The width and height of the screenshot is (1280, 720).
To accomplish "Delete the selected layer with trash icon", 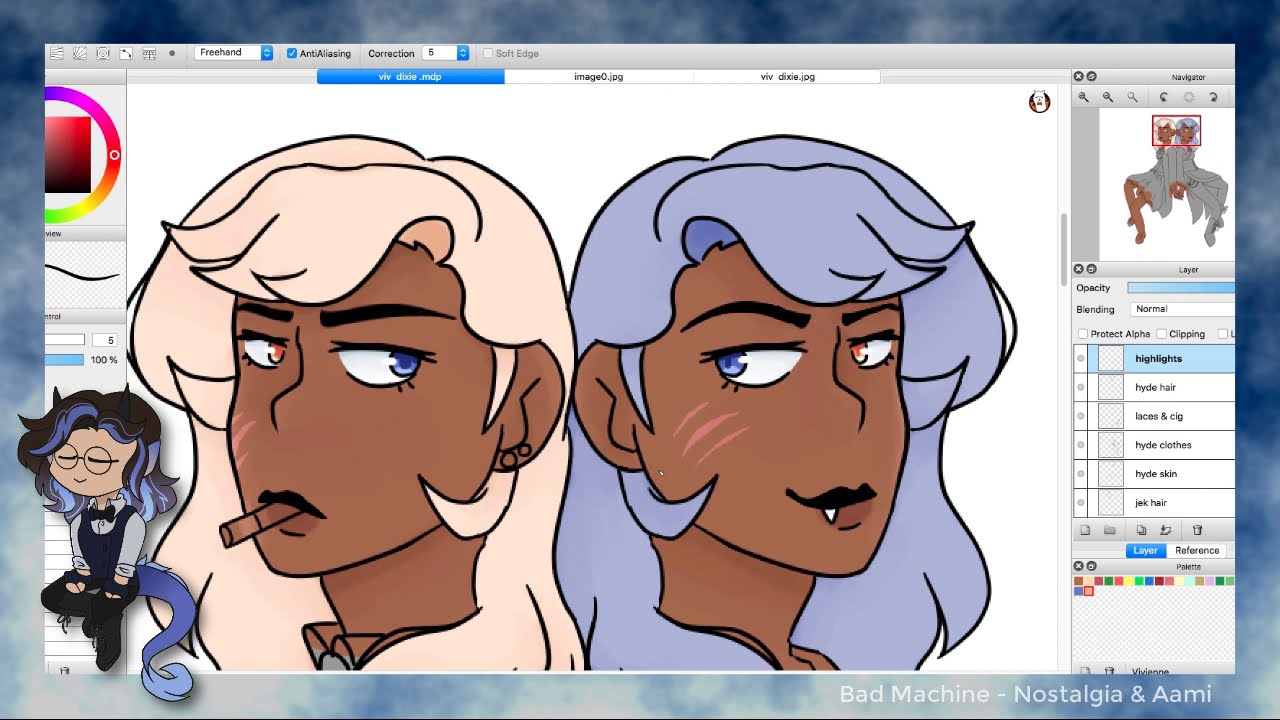I will click(1197, 530).
